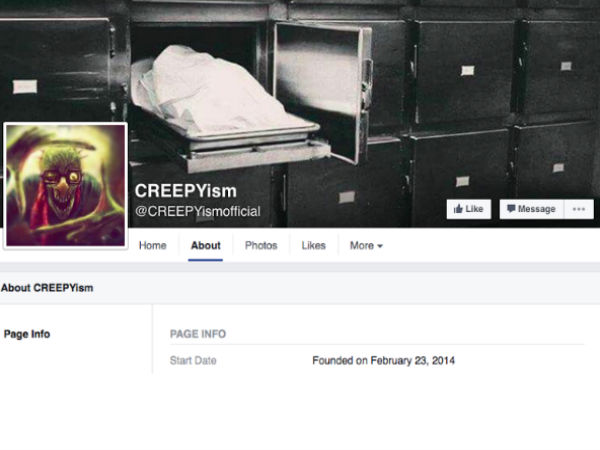Open the three-dots more options button

tap(579, 209)
